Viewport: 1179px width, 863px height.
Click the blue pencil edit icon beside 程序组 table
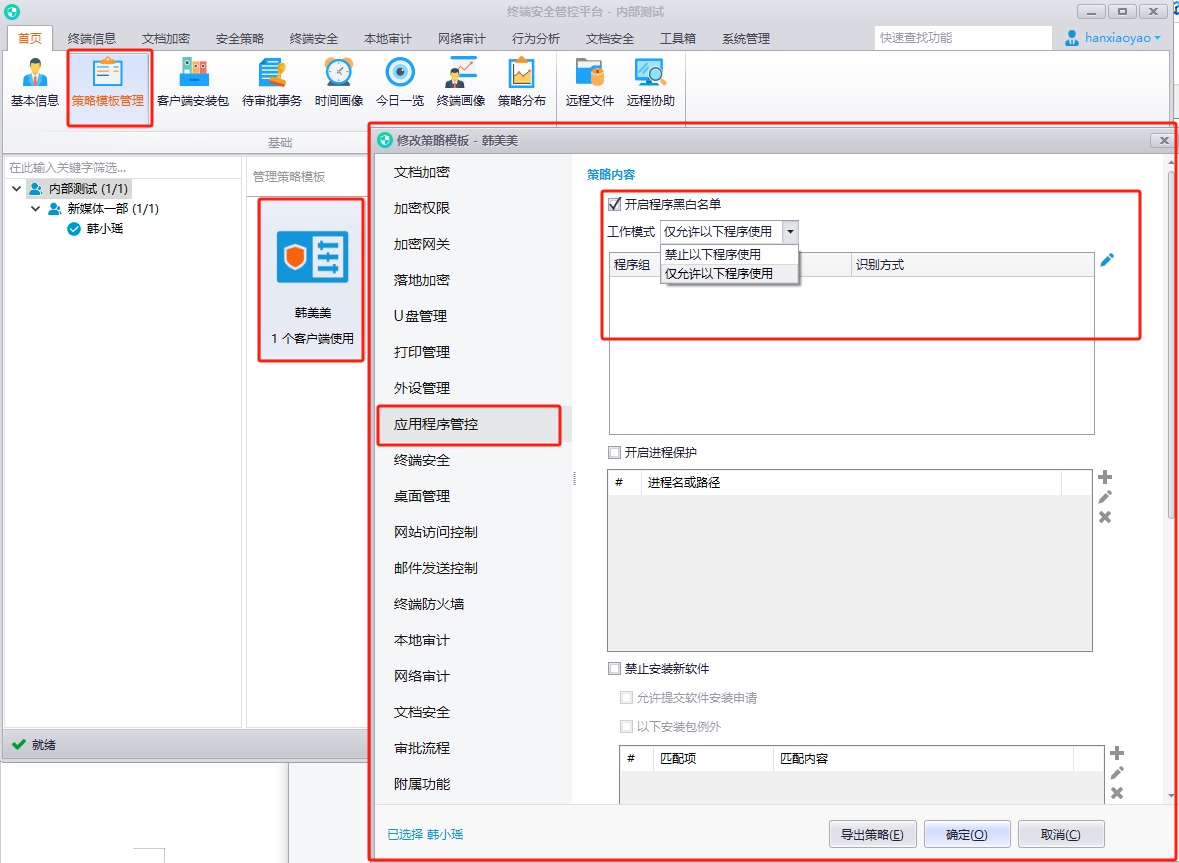1107,260
